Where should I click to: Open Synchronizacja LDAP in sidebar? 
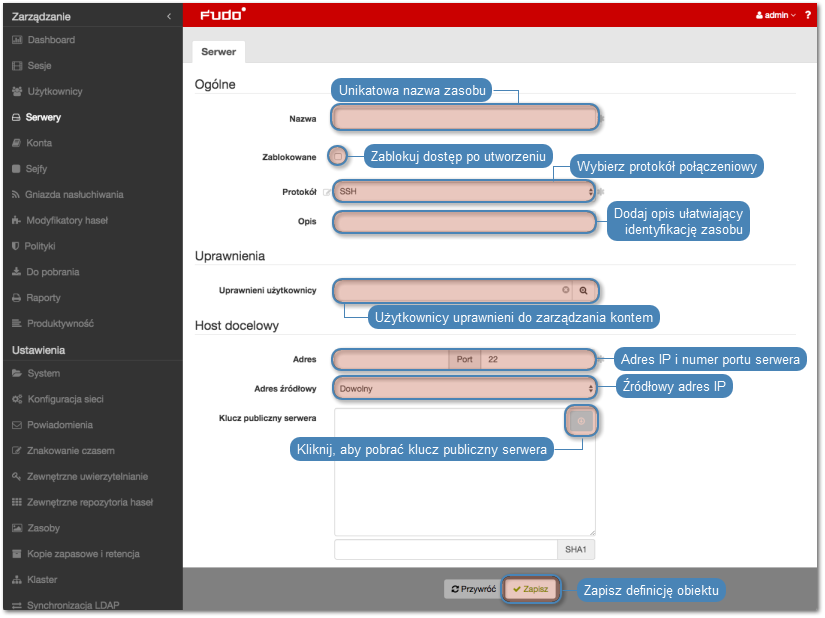[x=73, y=605]
